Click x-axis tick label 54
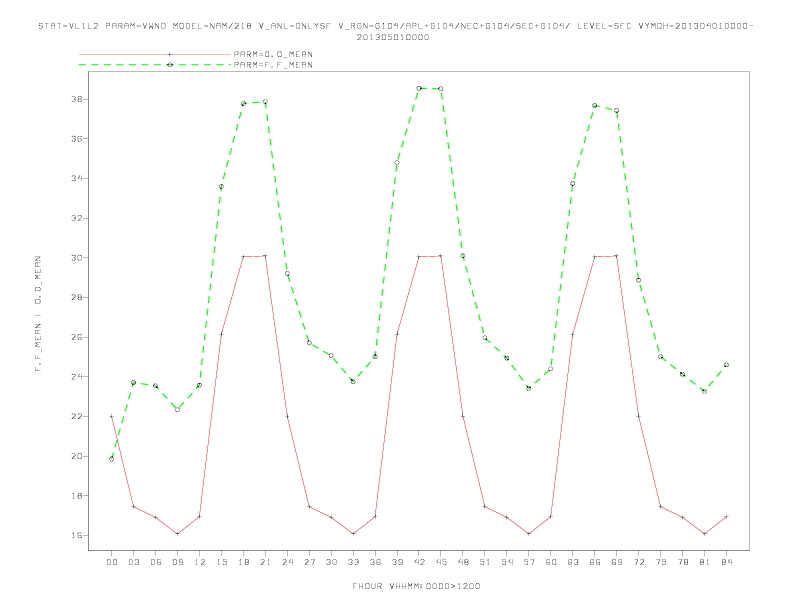Image resolution: width=792 pixels, height=612 pixels. (x=507, y=562)
